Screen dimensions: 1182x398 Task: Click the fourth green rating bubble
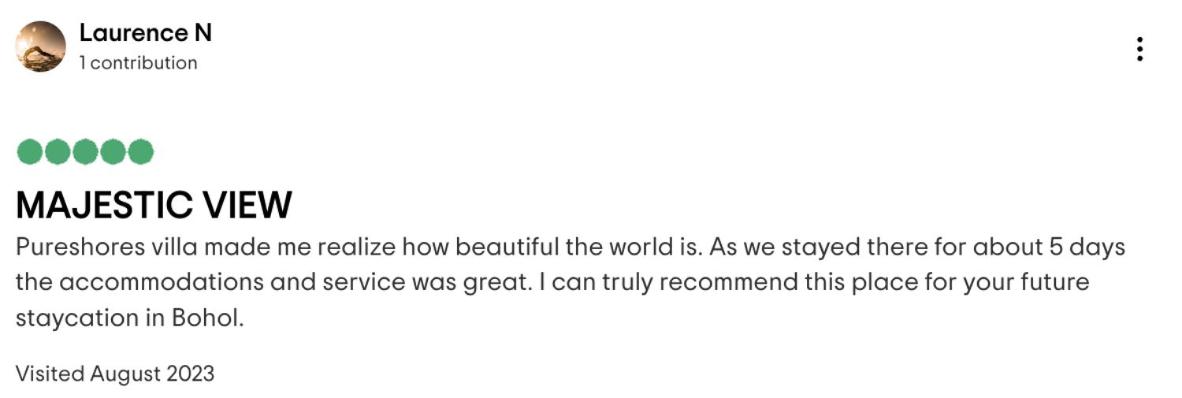pyautogui.click(x=112, y=152)
